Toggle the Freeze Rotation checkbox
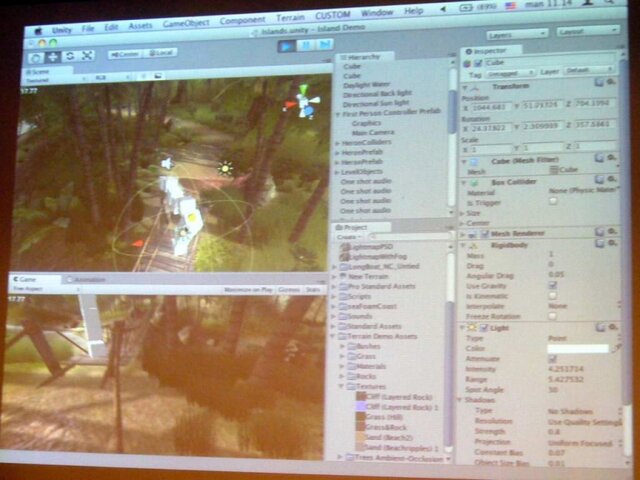The height and width of the screenshot is (480, 640). (x=553, y=316)
